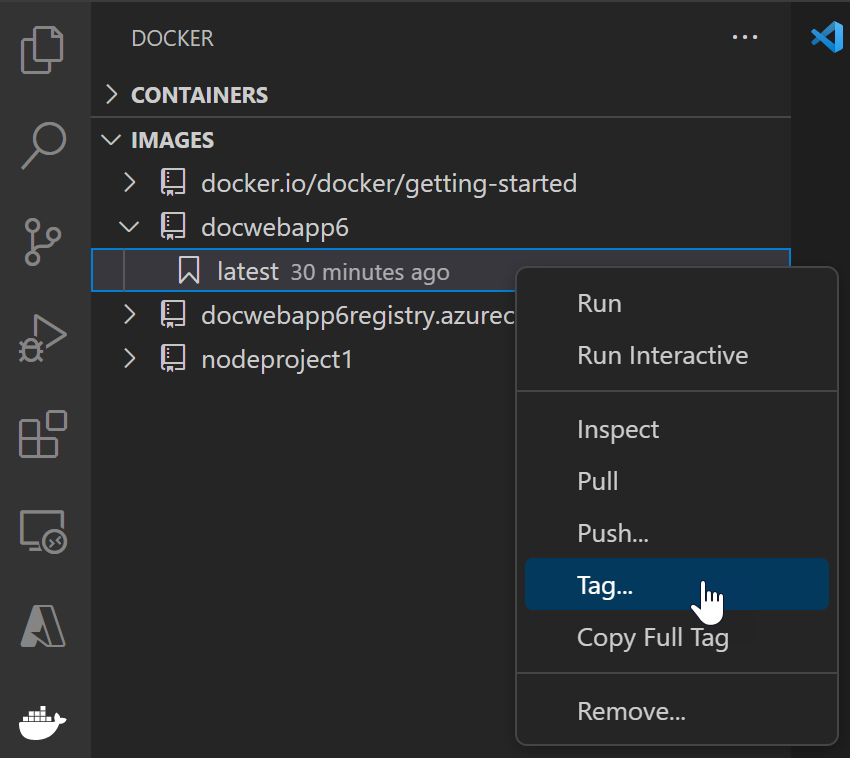Select the docker.io/docker/getting-started image name
This screenshot has height=758, width=850.
point(389,183)
